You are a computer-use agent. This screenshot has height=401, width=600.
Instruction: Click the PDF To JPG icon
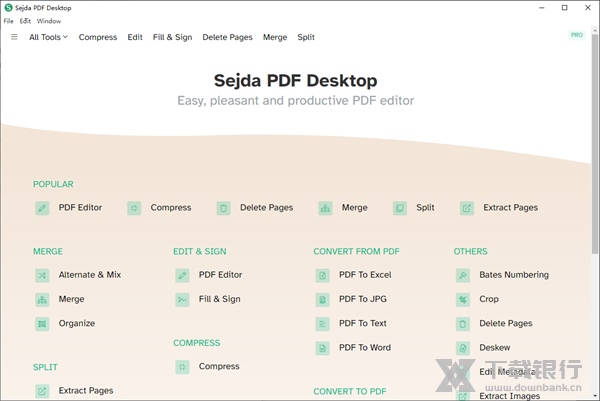tap(323, 300)
